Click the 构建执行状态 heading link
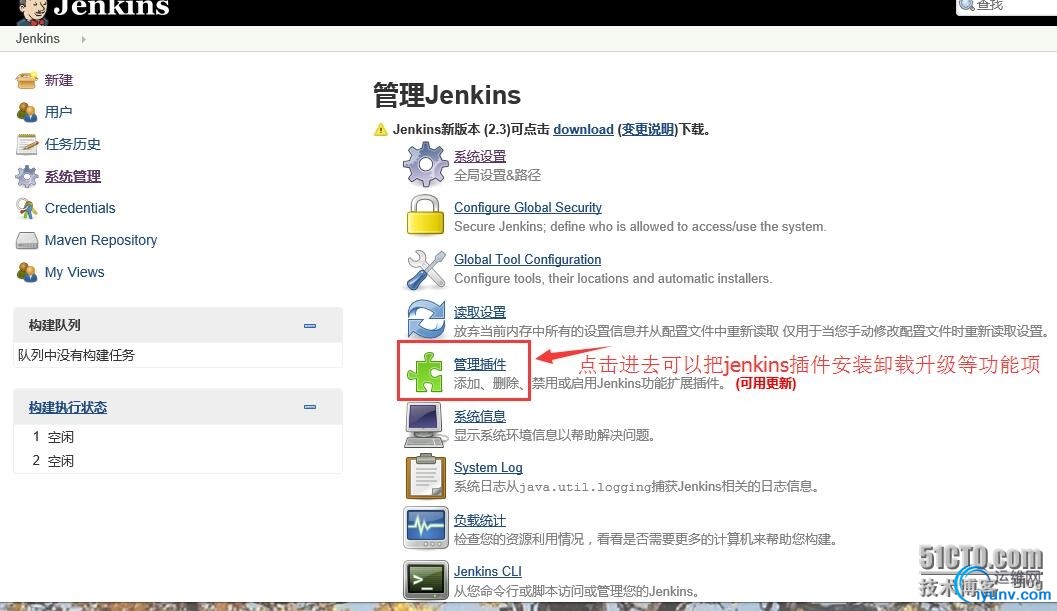 (x=68, y=407)
